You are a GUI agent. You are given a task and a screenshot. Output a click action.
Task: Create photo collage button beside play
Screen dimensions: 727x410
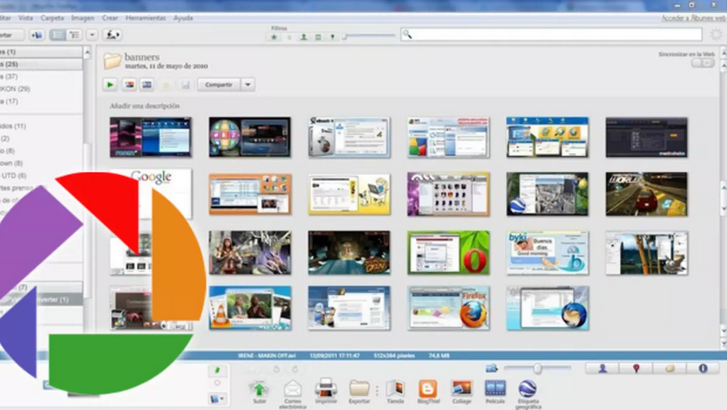click(x=129, y=84)
